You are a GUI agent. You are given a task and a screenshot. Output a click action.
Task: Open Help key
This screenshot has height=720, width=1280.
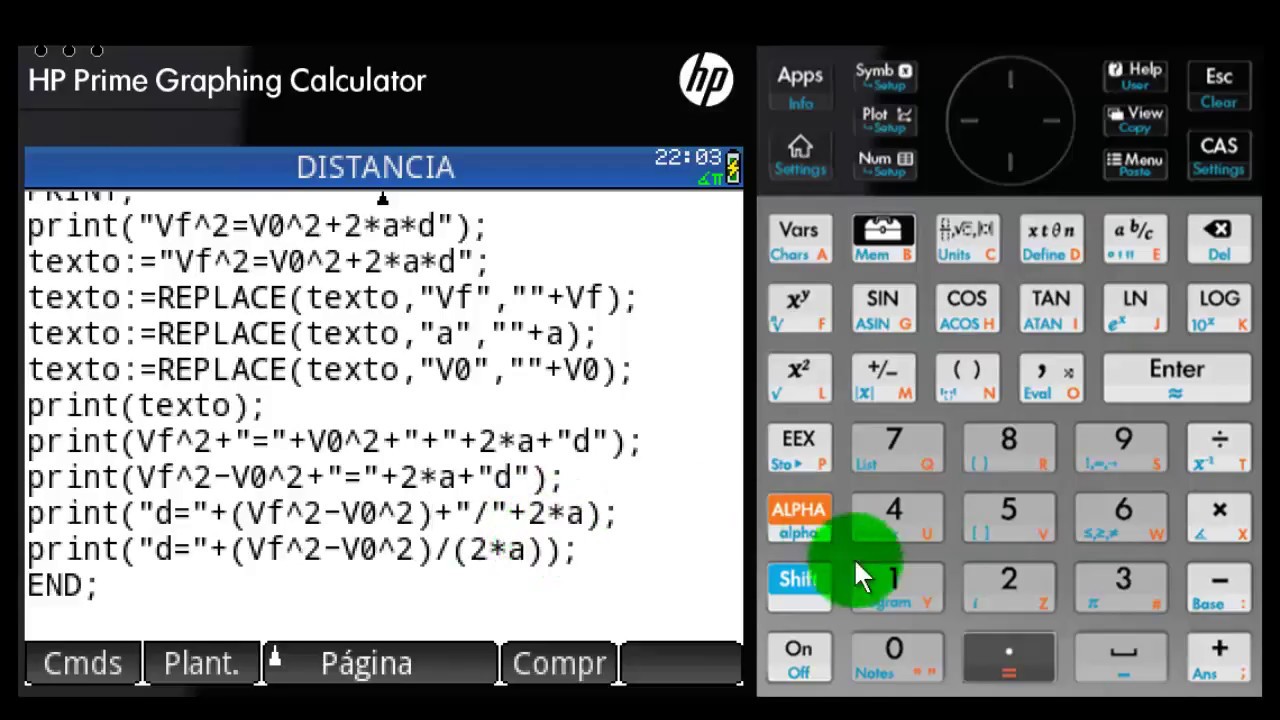point(1135,75)
